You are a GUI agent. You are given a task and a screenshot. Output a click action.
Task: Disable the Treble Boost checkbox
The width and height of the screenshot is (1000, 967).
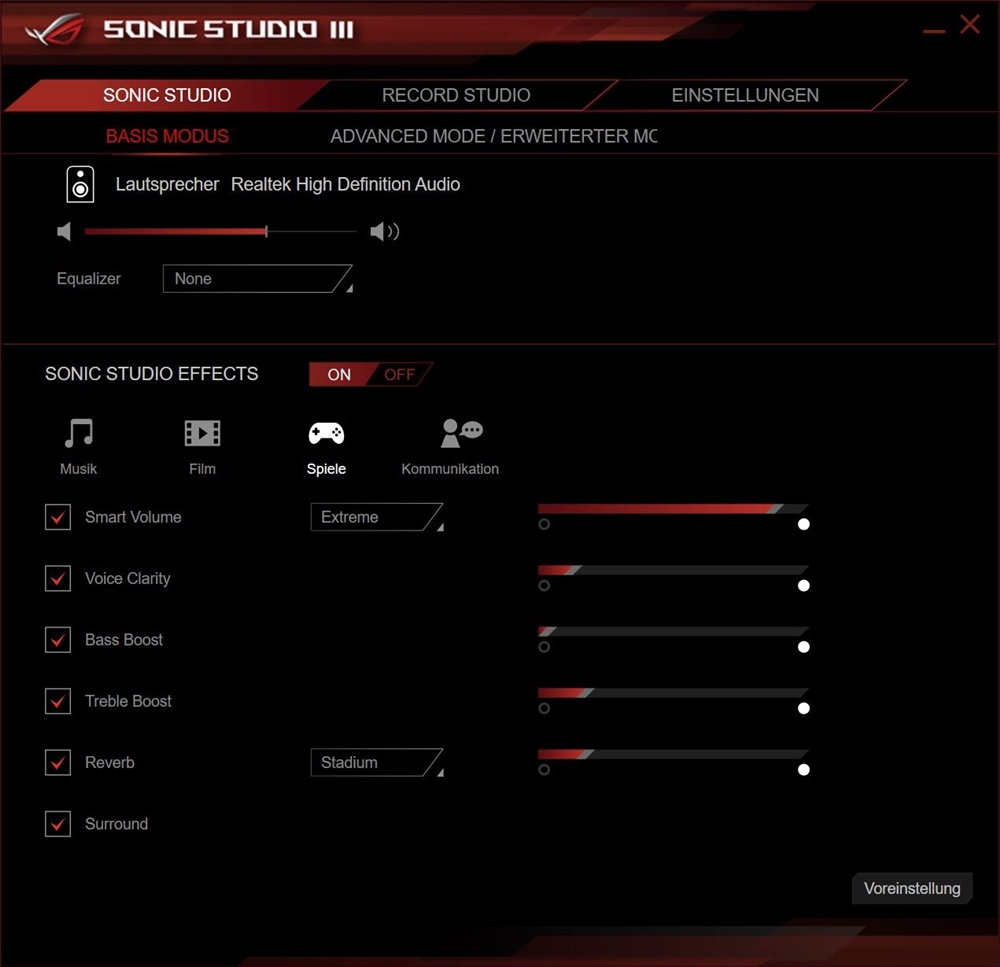coord(58,701)
